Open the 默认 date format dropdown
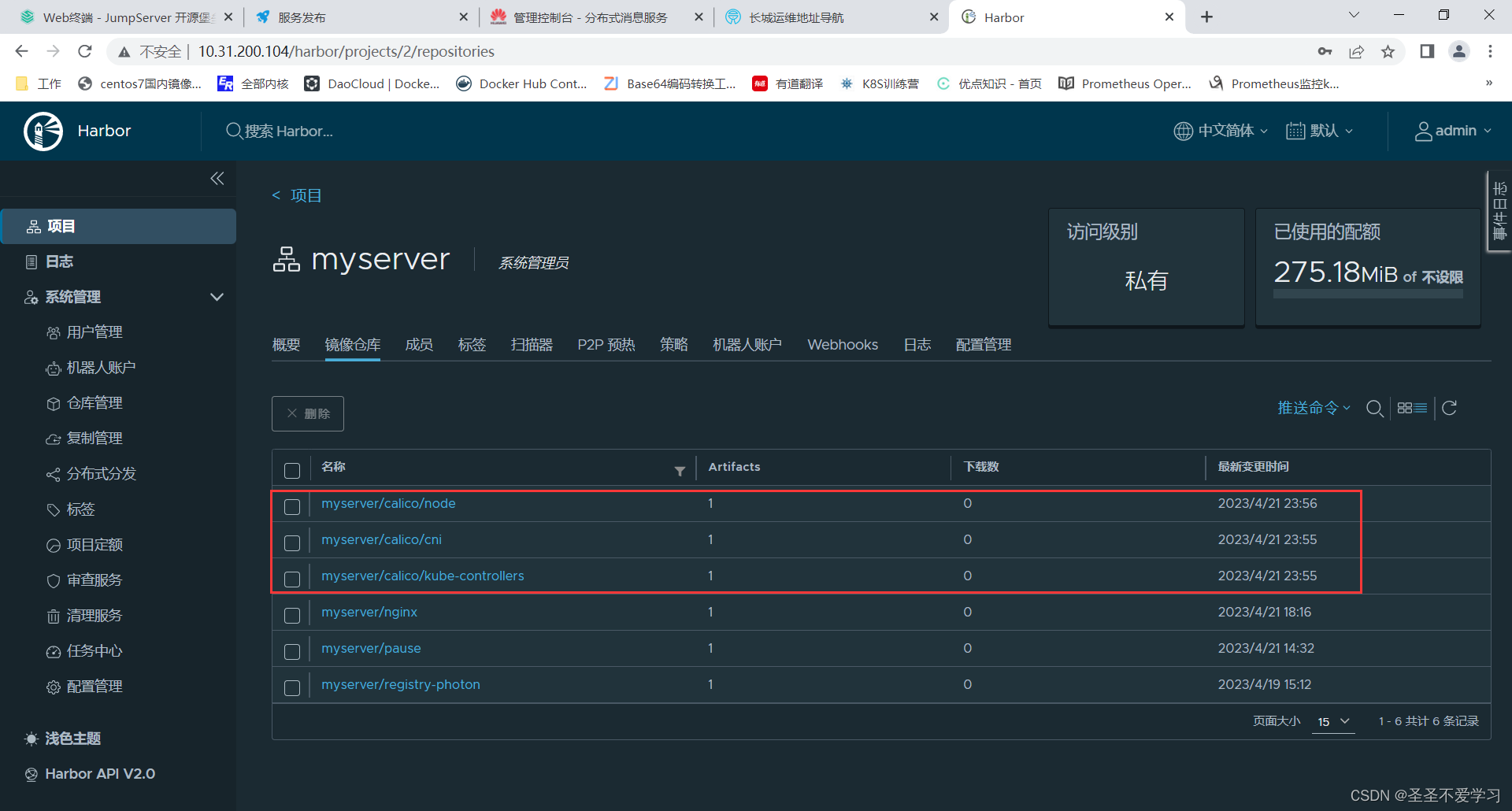 pos(1319,131)
